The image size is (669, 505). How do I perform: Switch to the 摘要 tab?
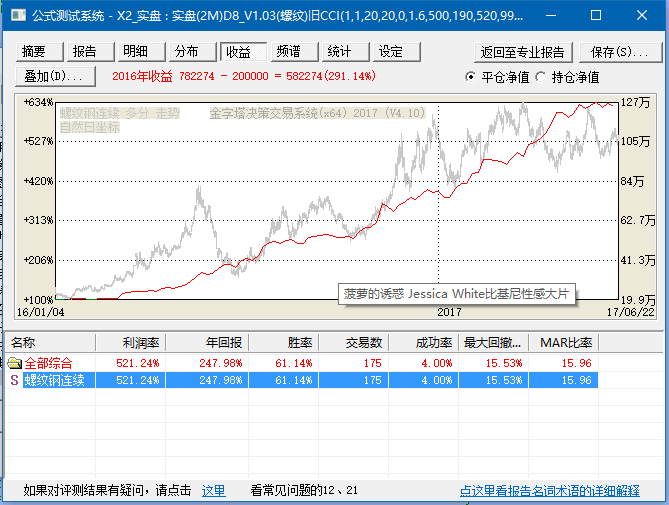point(34,52)
